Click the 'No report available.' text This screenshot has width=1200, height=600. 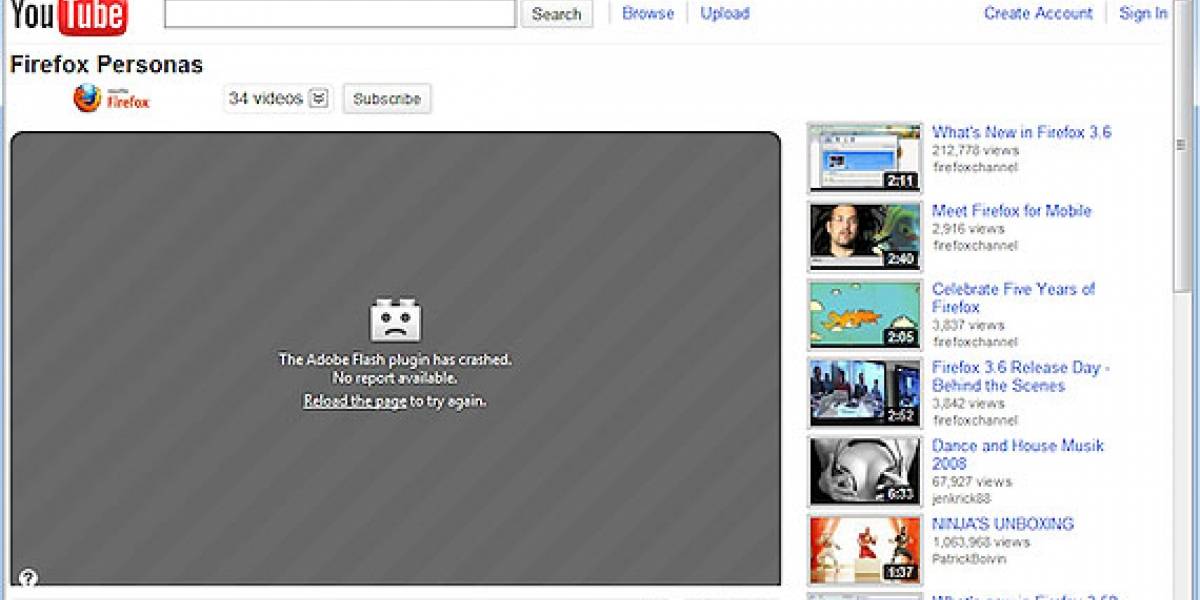point(395,378)
